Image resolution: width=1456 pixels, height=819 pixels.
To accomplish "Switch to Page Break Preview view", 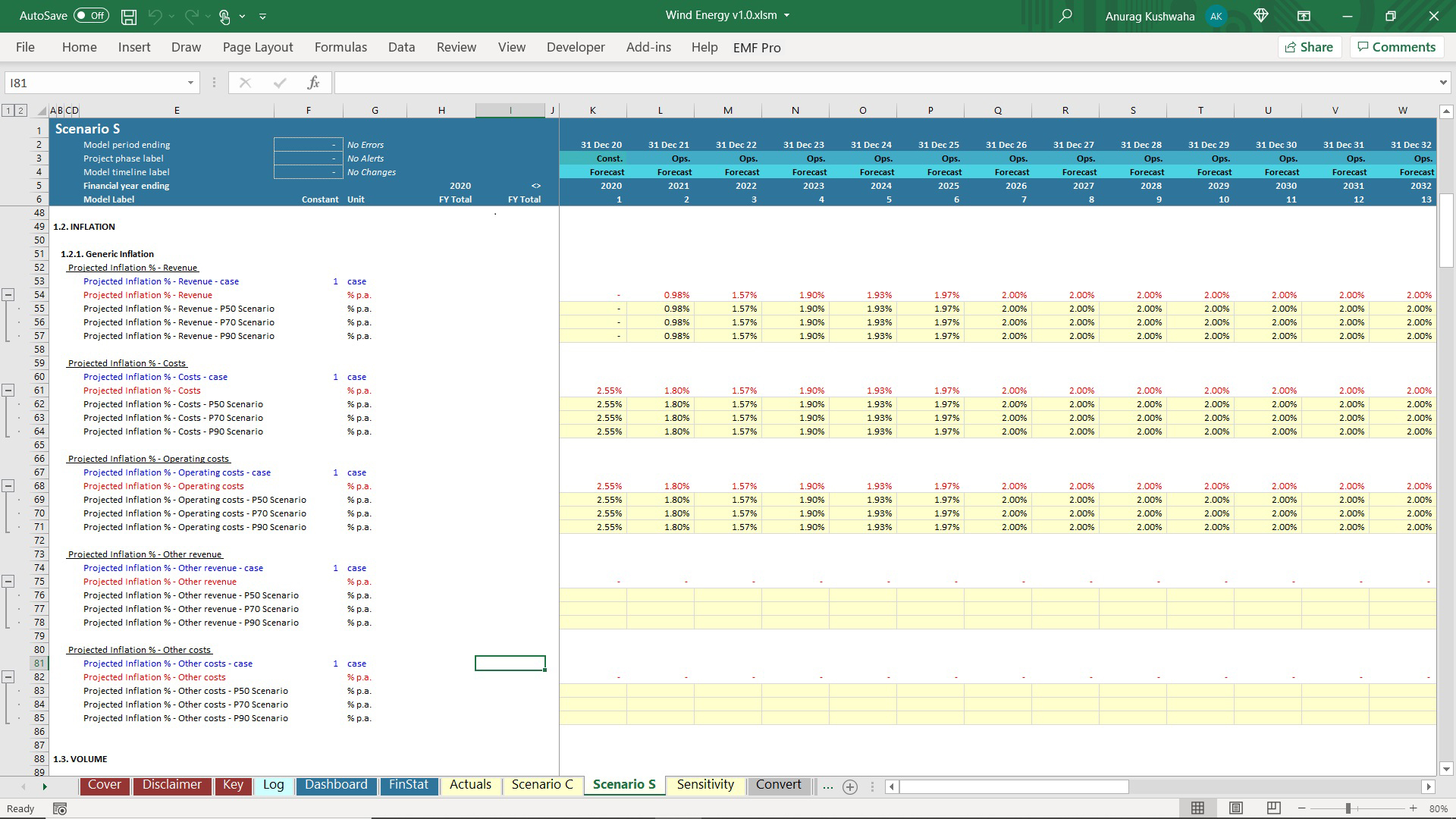I will [x=1274, y=808].
